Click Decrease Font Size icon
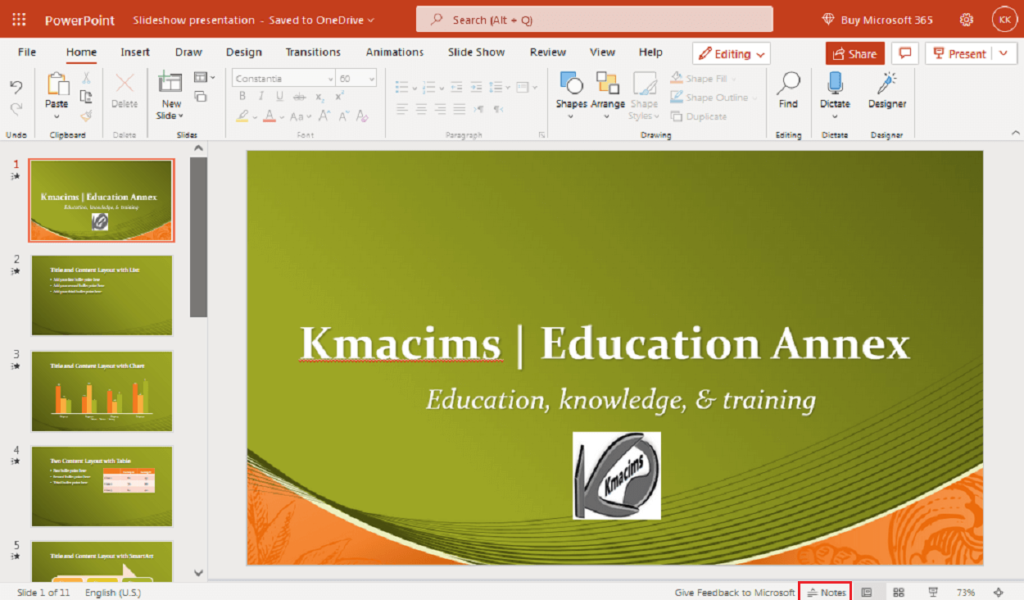 [343, 116]
